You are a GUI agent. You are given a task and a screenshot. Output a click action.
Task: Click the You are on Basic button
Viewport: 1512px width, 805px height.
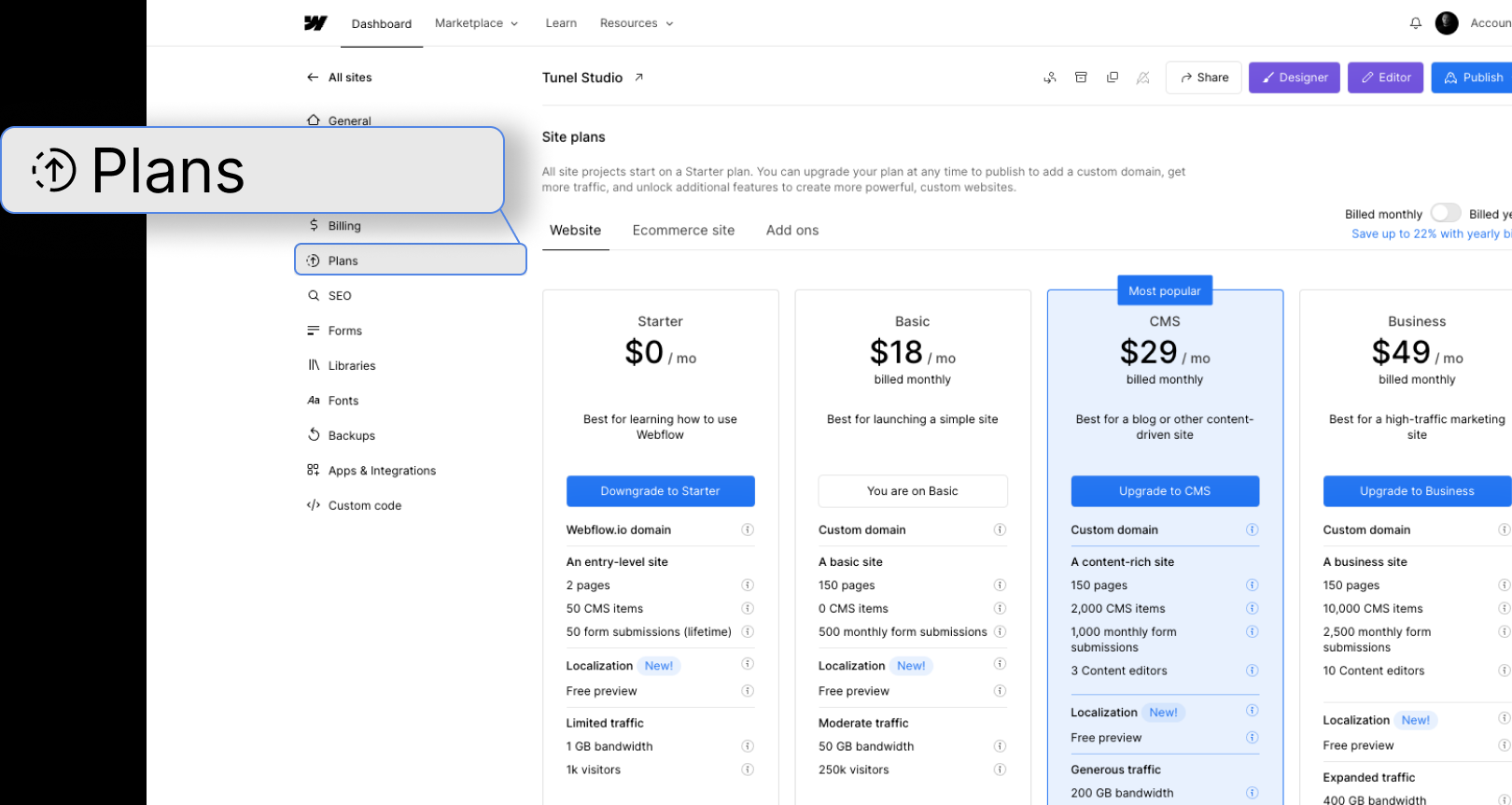pyautogui.click(x=913, y=491)
